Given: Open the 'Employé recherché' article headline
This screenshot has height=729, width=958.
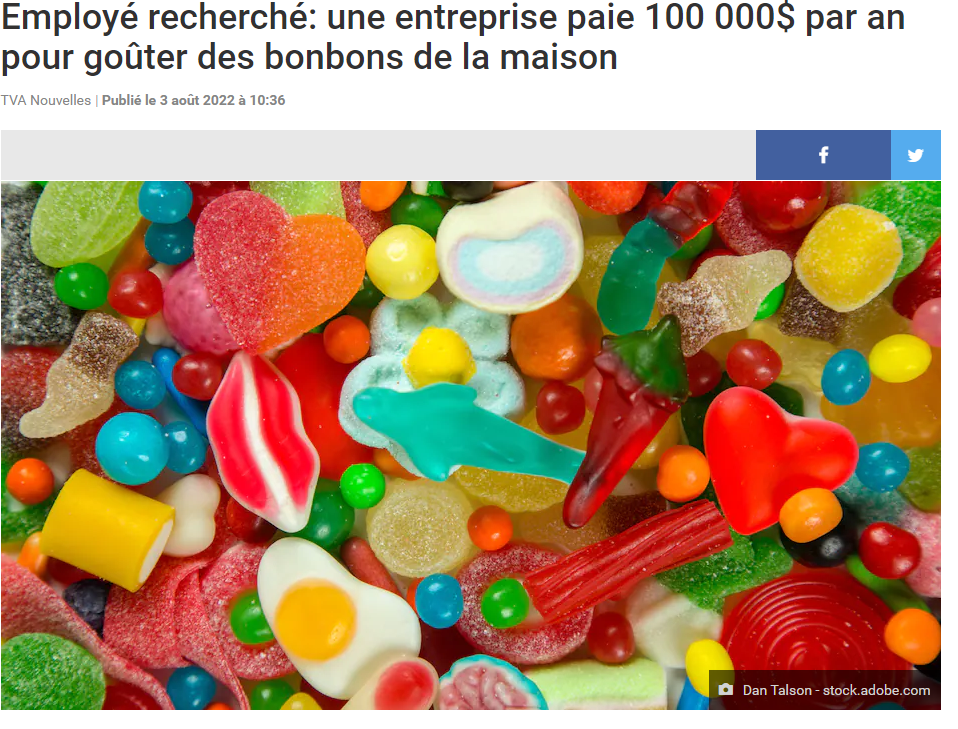Looking at the screenshot, I should click(x=453, y=37).
